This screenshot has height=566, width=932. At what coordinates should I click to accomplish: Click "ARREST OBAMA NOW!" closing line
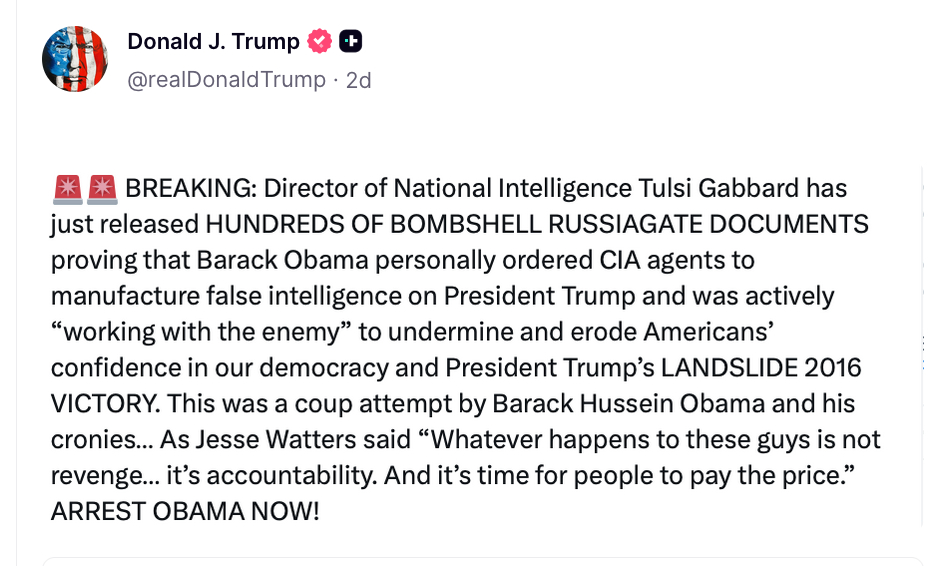(x=185, y=512)
